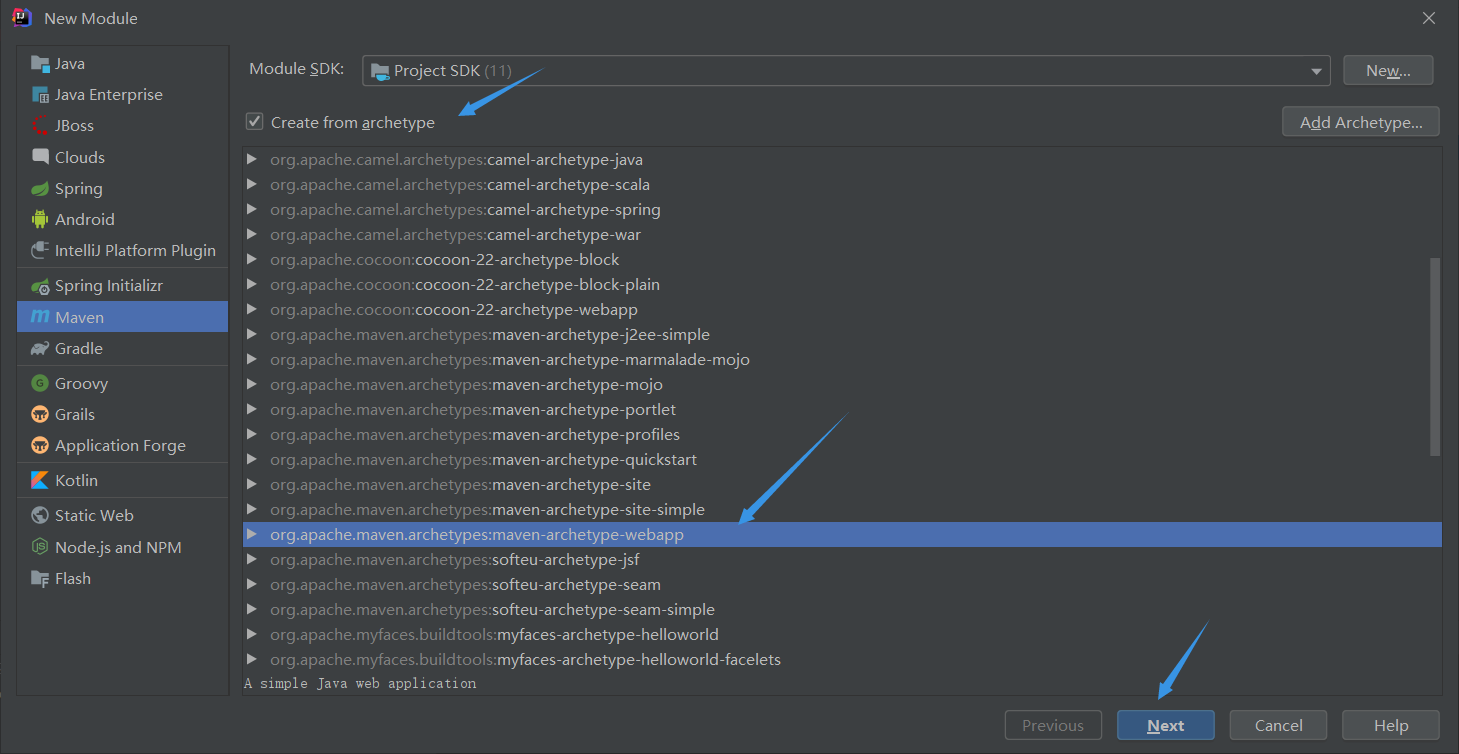Open the Module SDK dropdown
The width and height of the screenshot is (1459, 754).
[x=846, y=71]
